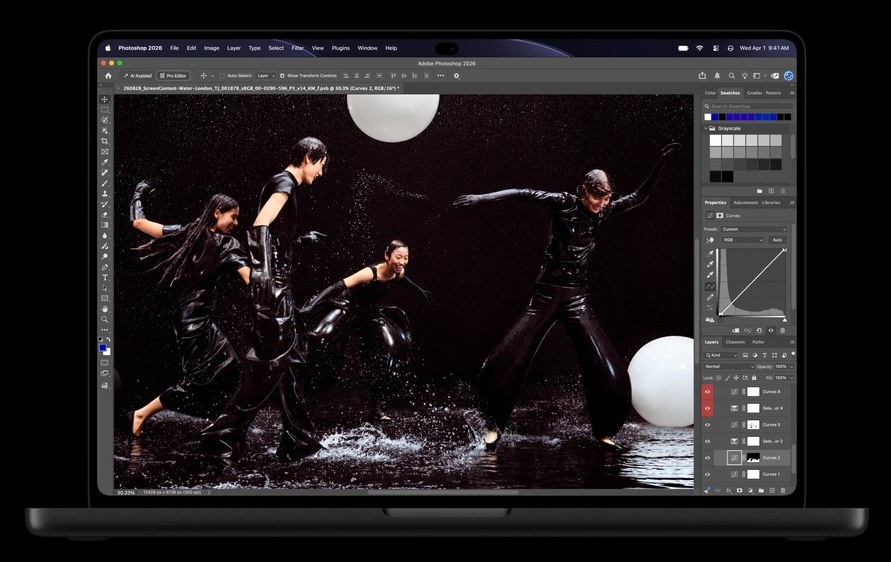The height and width of the screenshot is (562, 891).
Task: Switch to the Paths tab
Action: 758,342
